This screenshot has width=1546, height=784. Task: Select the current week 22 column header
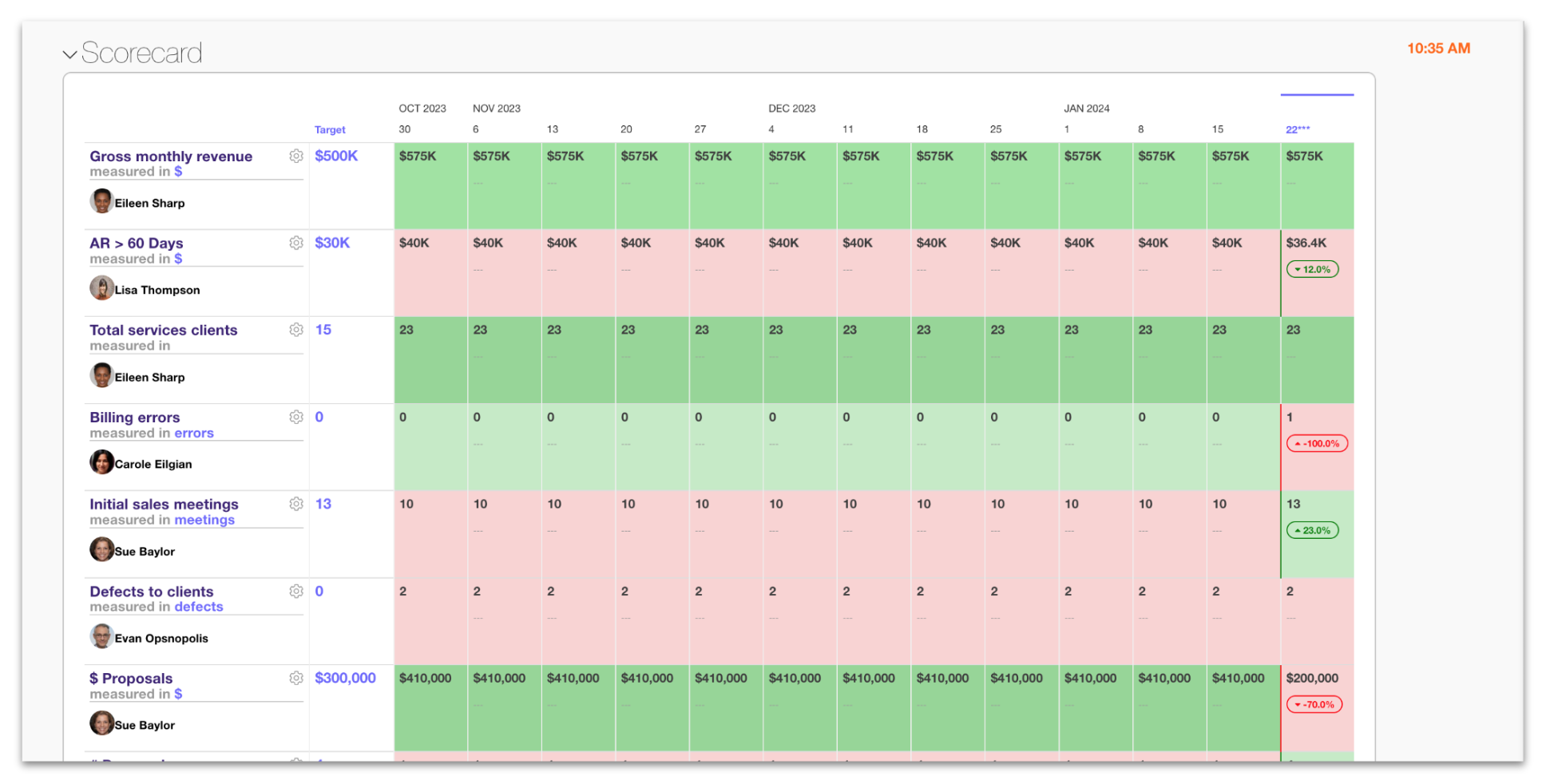[1298, 129]
